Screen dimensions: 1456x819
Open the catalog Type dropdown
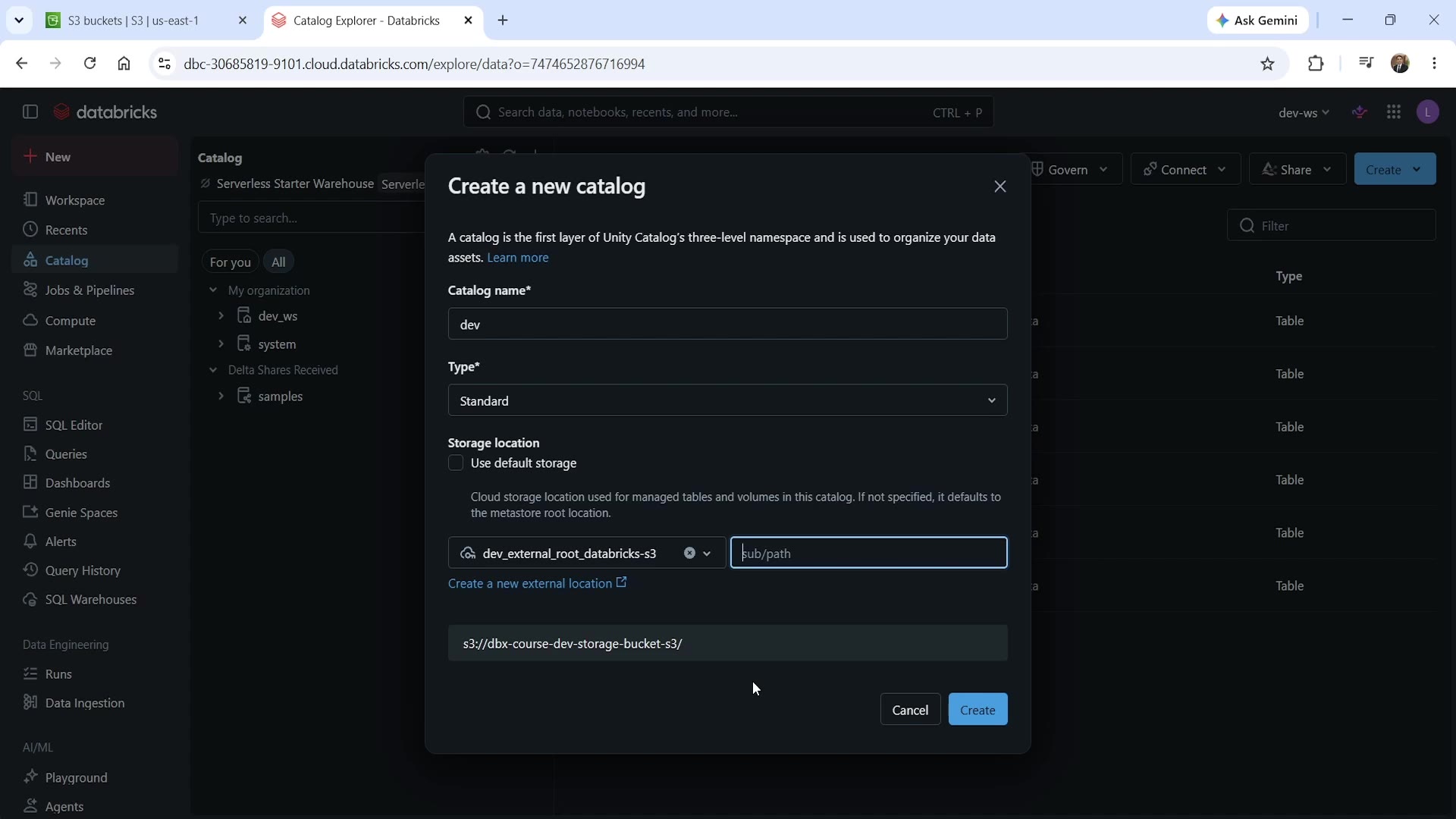pos(727,400)
